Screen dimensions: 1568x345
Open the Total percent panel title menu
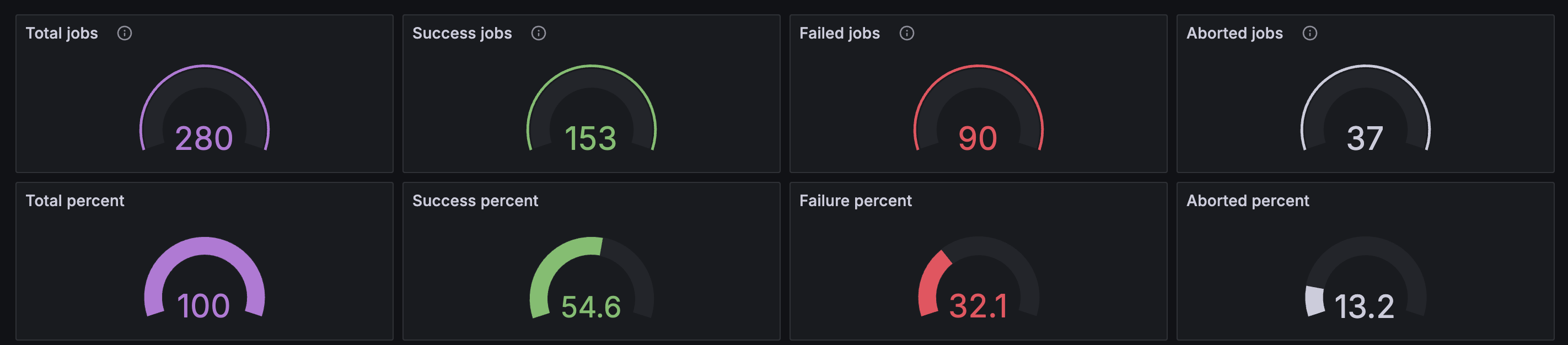click(x=75, y=201)
